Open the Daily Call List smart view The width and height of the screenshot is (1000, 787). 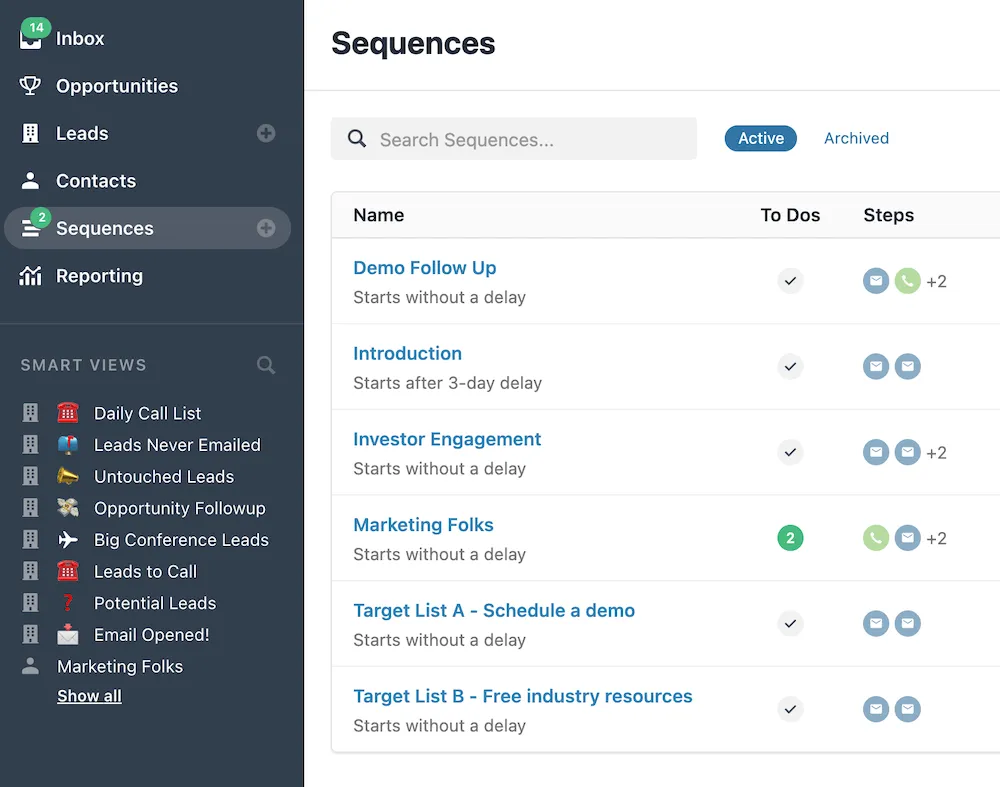(x=147, y=413)
